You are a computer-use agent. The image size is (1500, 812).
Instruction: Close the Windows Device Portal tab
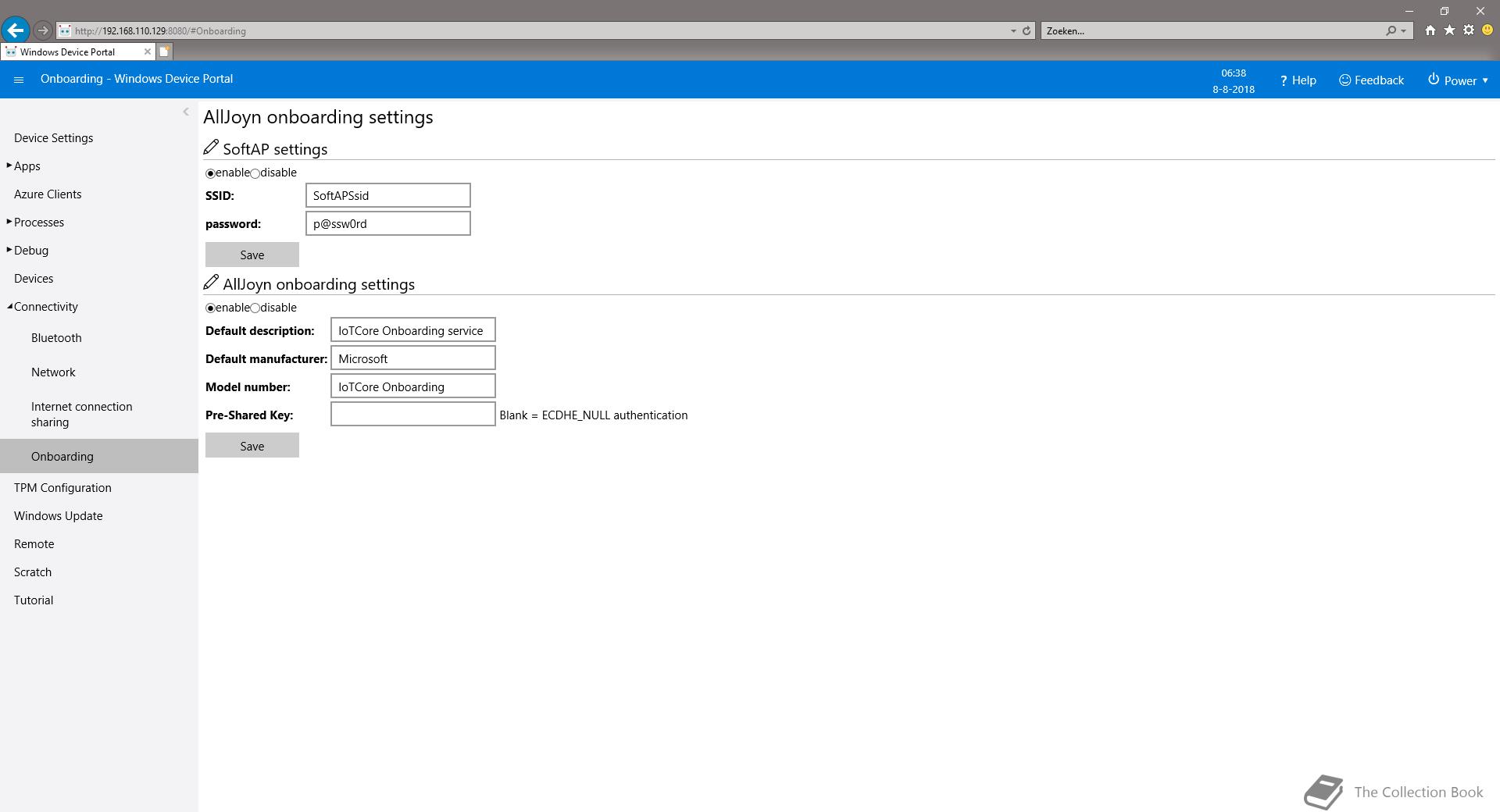click(x=148, y=52)
